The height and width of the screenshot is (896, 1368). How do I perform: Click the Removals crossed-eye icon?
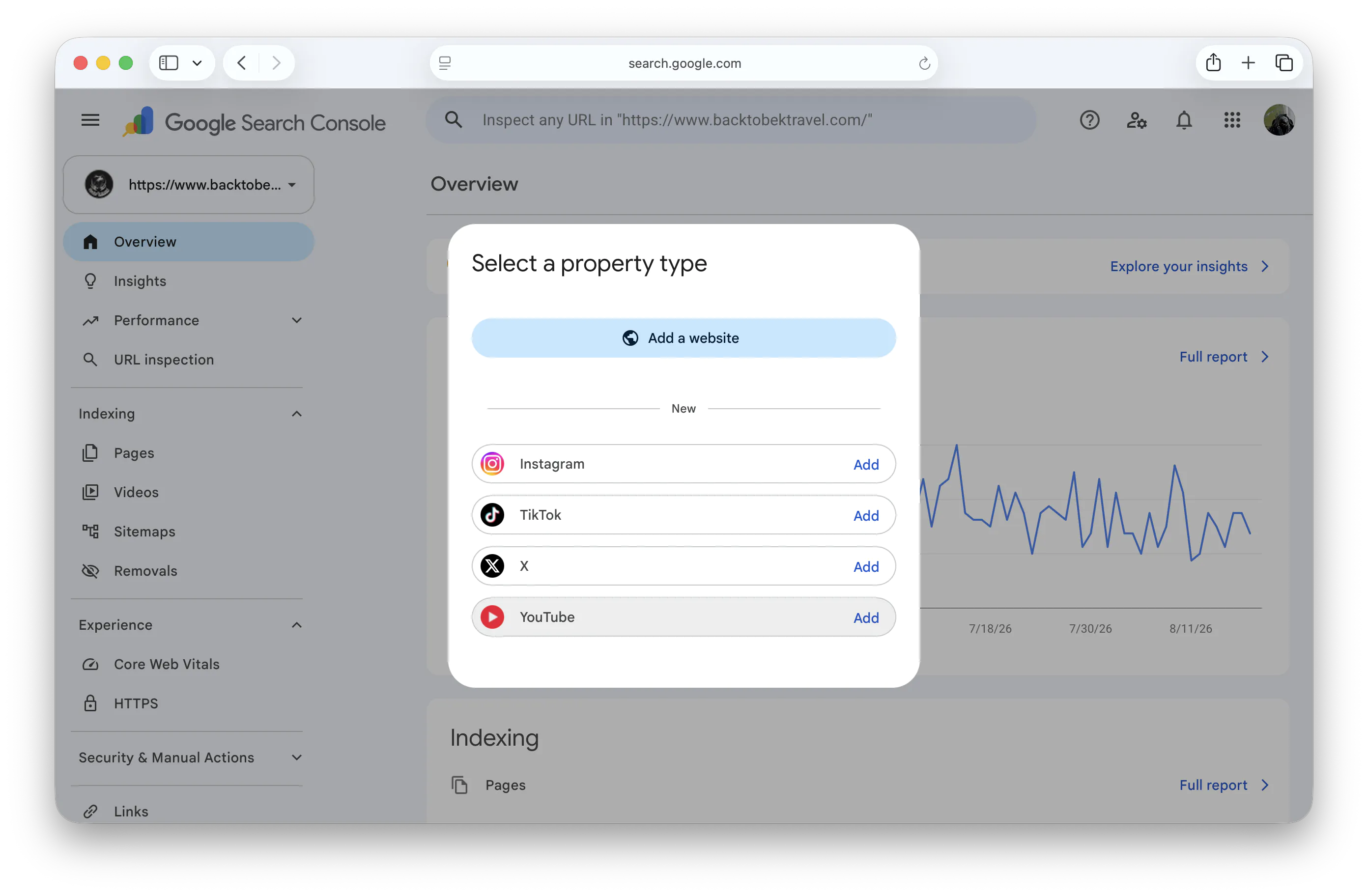[x=90, y=571]
